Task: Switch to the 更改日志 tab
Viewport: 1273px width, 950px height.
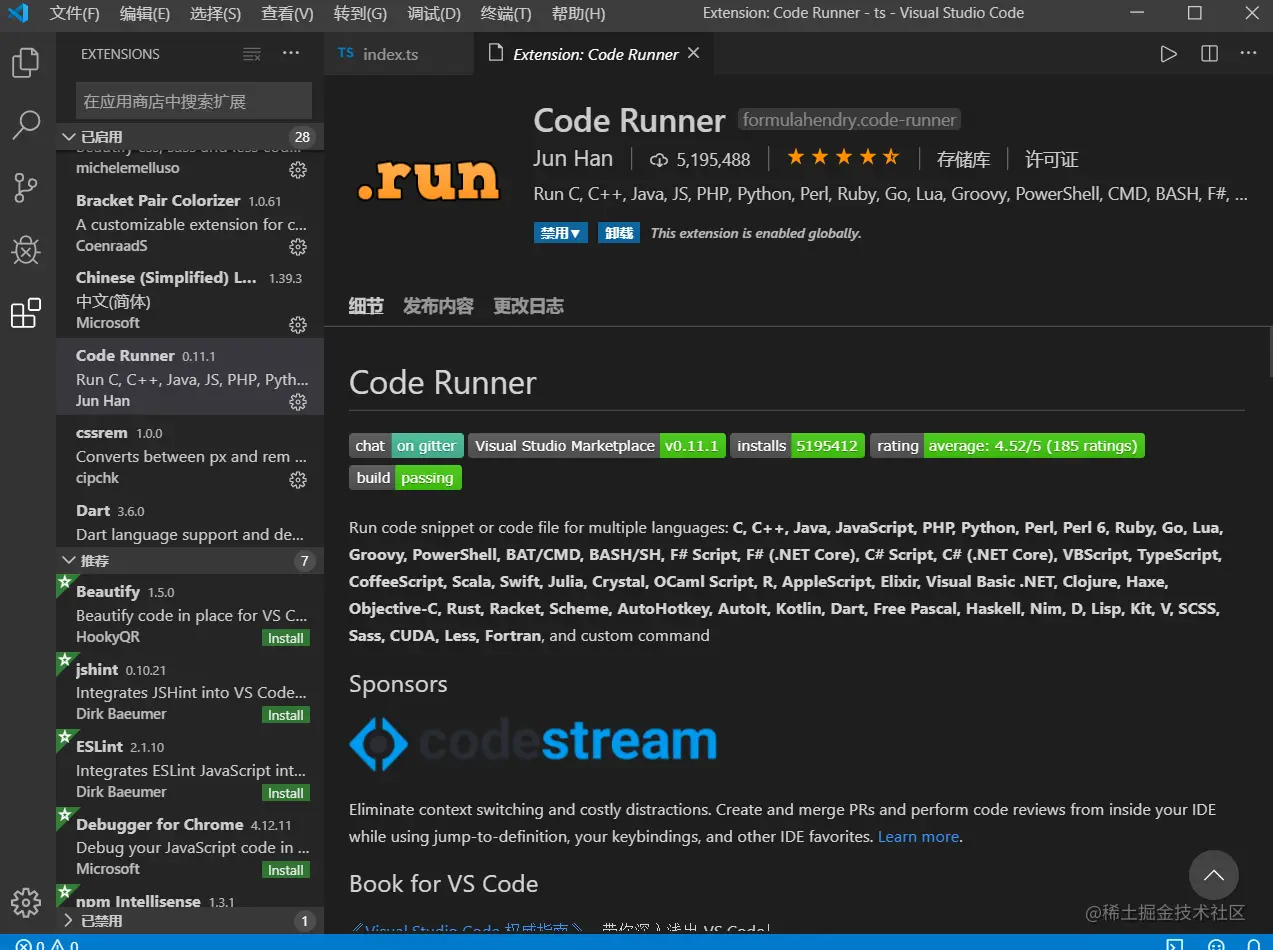Action: coord(528,306)
